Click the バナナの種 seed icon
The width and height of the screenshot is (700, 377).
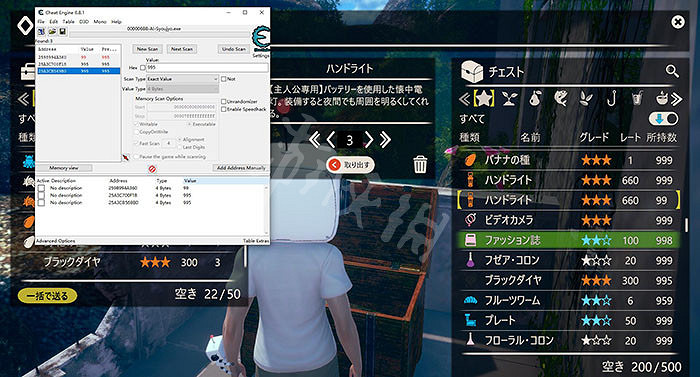pyautogui.click(x=470, y=160)
